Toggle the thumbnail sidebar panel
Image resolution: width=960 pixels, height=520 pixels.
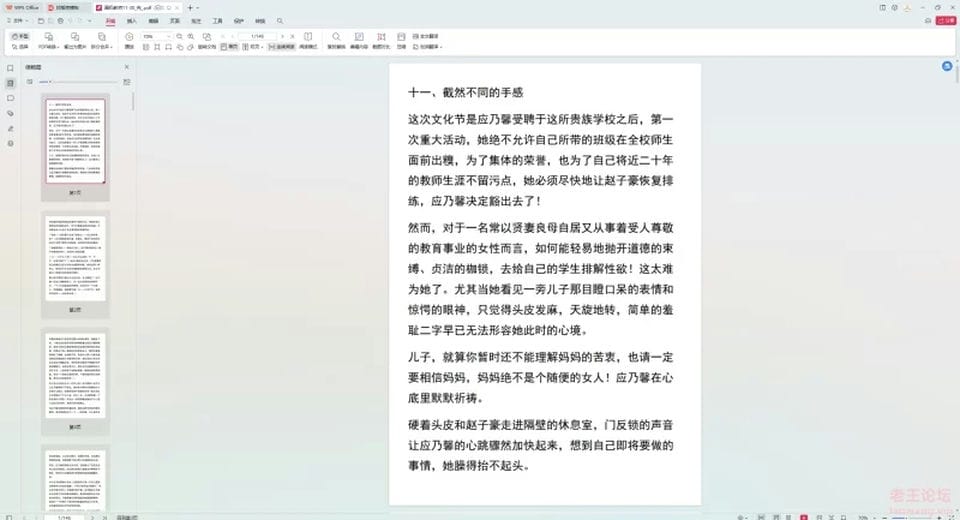coord(10,83)
